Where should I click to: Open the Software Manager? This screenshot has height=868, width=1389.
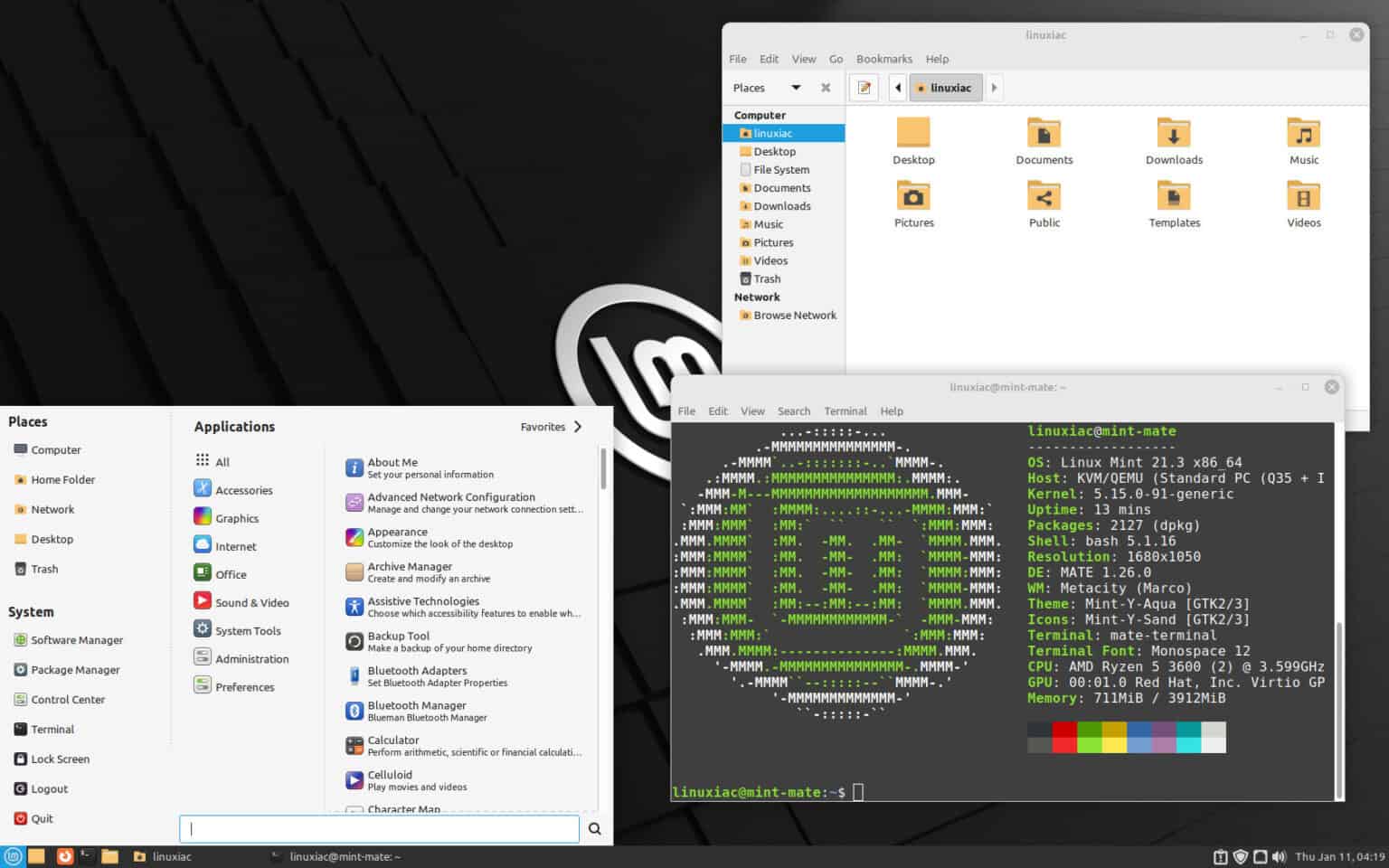pyautogui.click(x=77, y=639)
